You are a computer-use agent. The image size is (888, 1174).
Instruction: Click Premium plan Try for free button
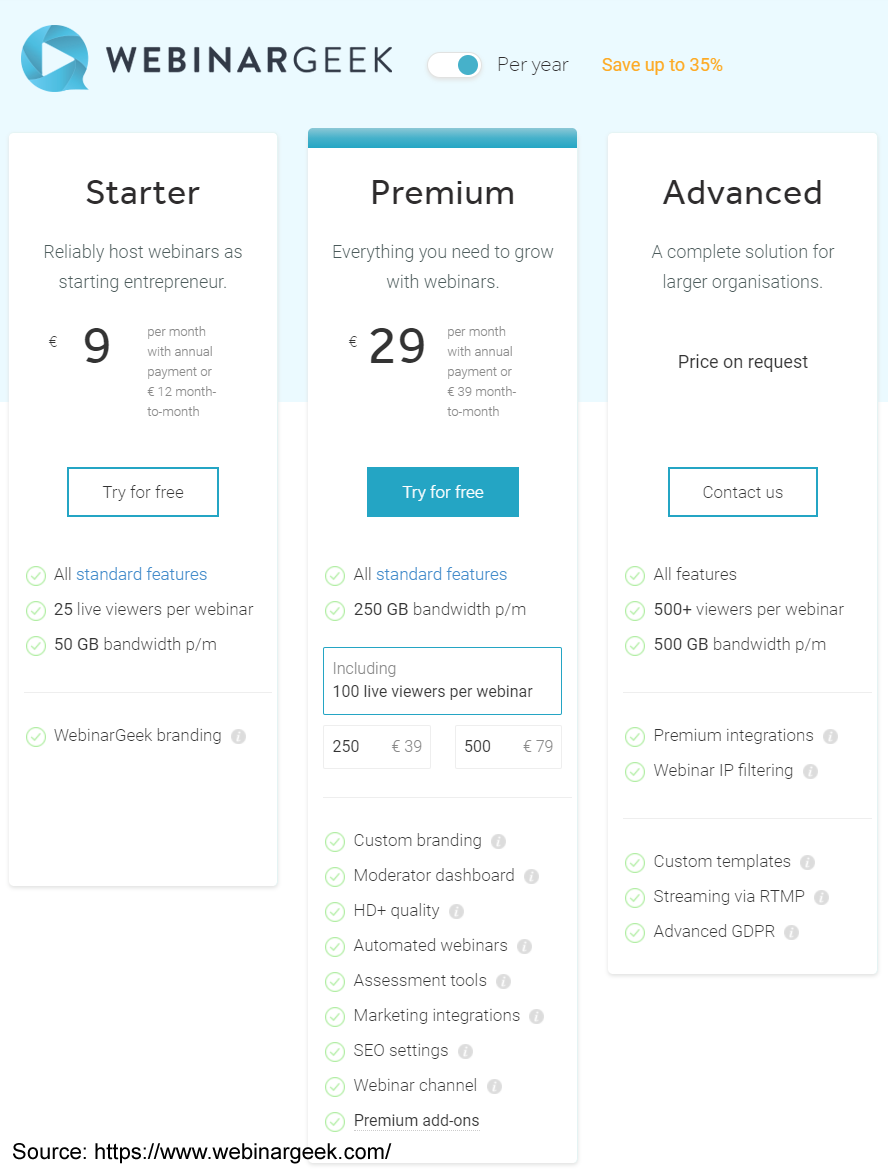(x=443, y=492)
